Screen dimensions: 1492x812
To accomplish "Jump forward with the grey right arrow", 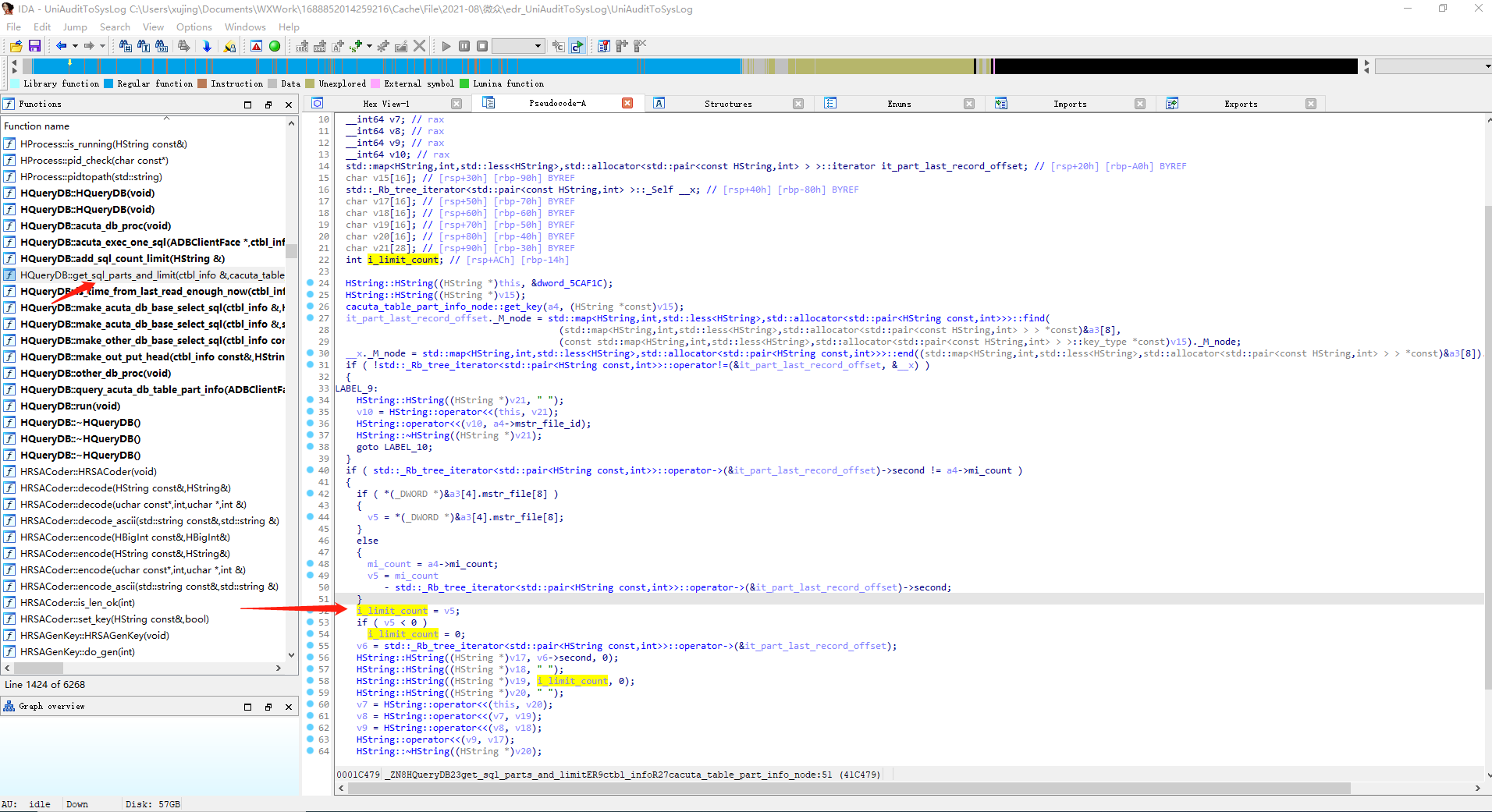I will (x=89, y=46).
